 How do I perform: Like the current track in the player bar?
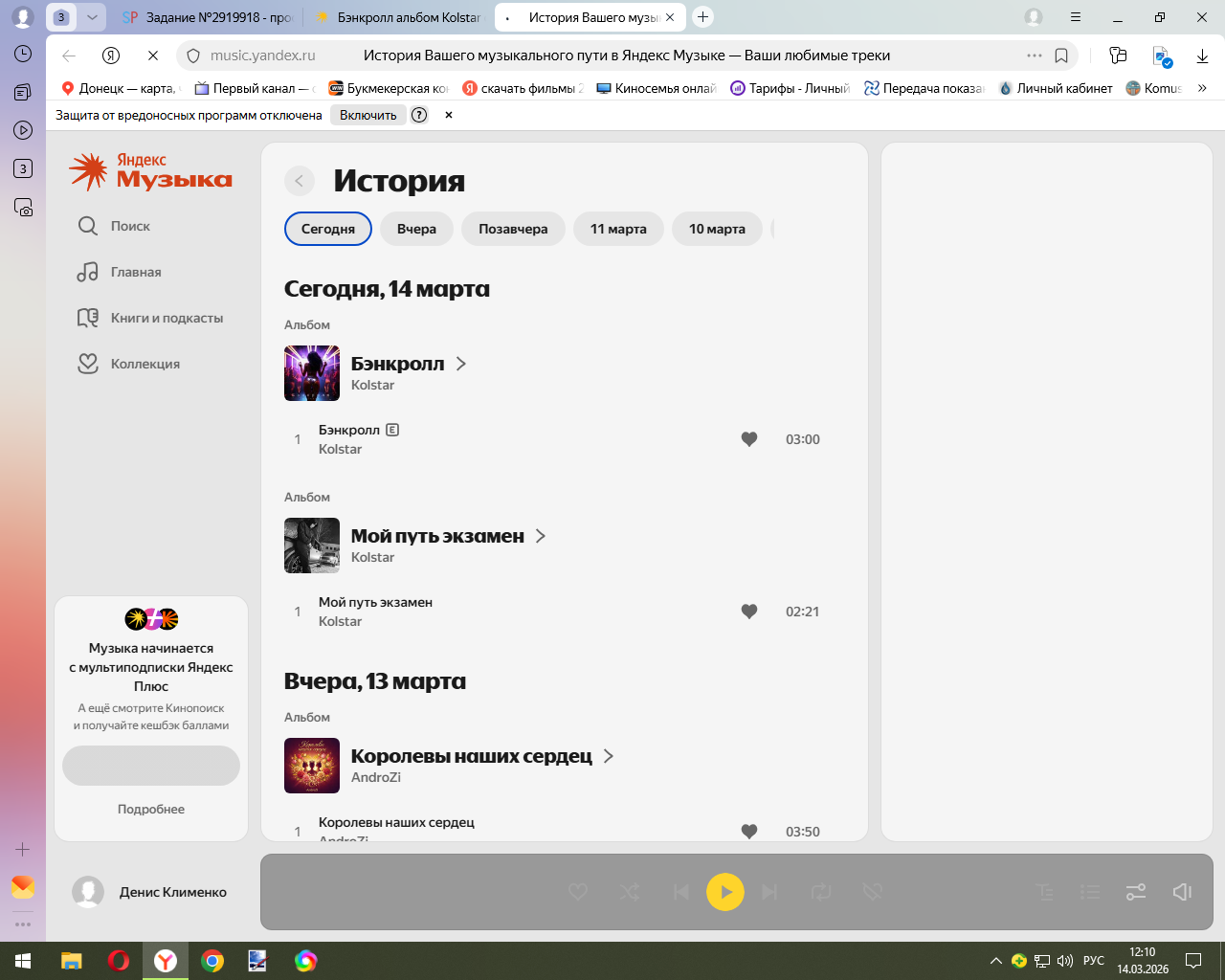pyautogui.click(x=578, y=892)
